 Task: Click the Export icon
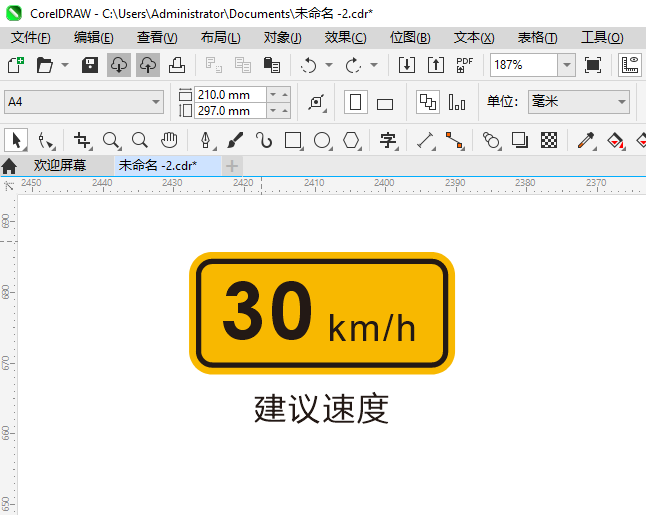pos(436,65)
